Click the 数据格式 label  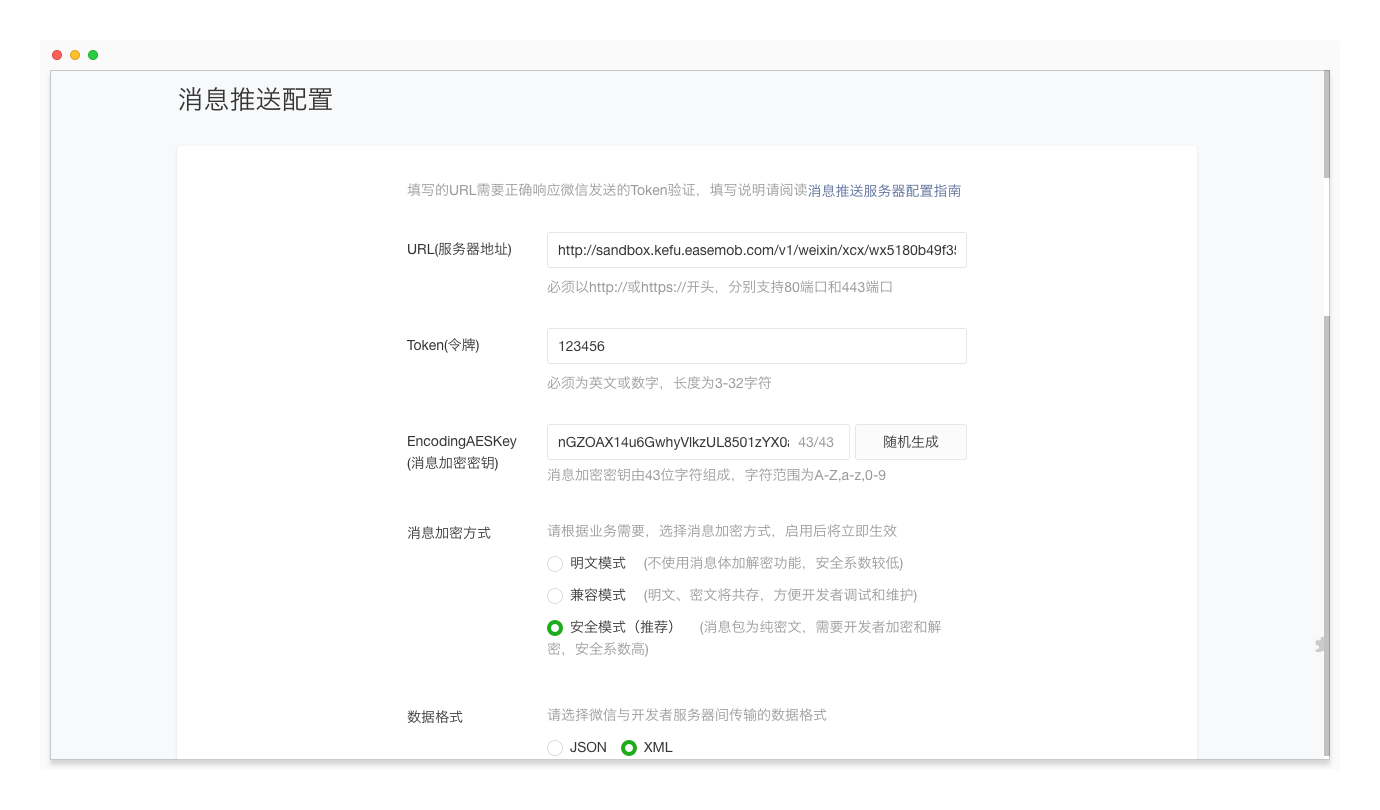click(x=435, y=717)
